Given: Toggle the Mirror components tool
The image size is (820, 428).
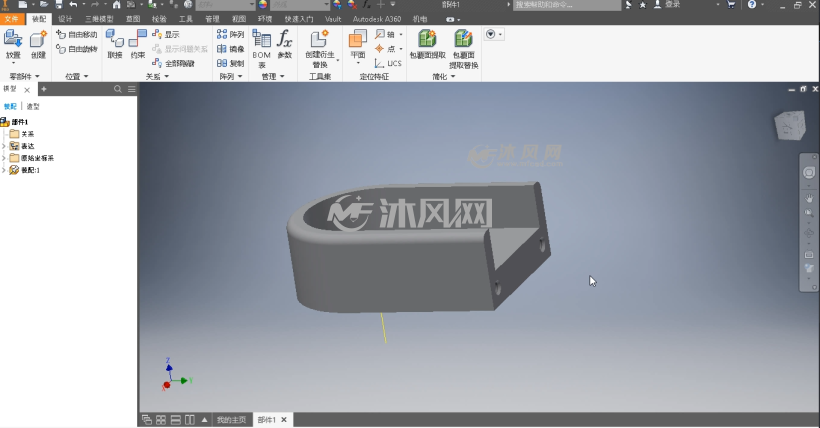Looking at the screenshot, I should [x=231, y=49].
